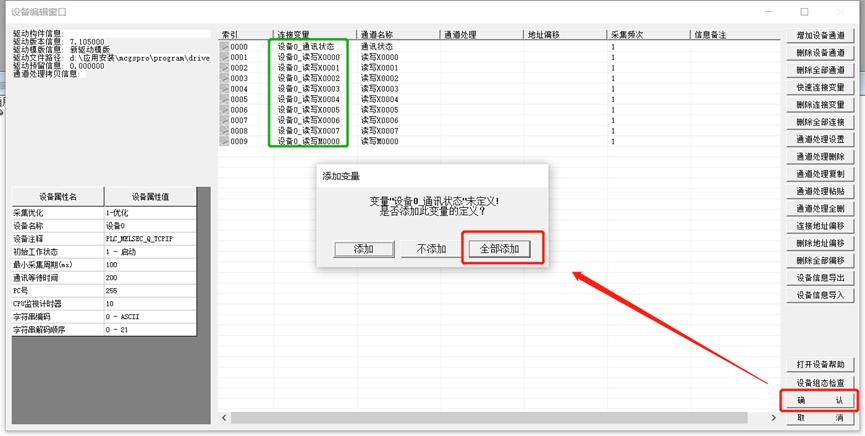This screenshot has width=865, height=436.
Task: Click the 删除全部偏移 button
Action: (820, 260)
